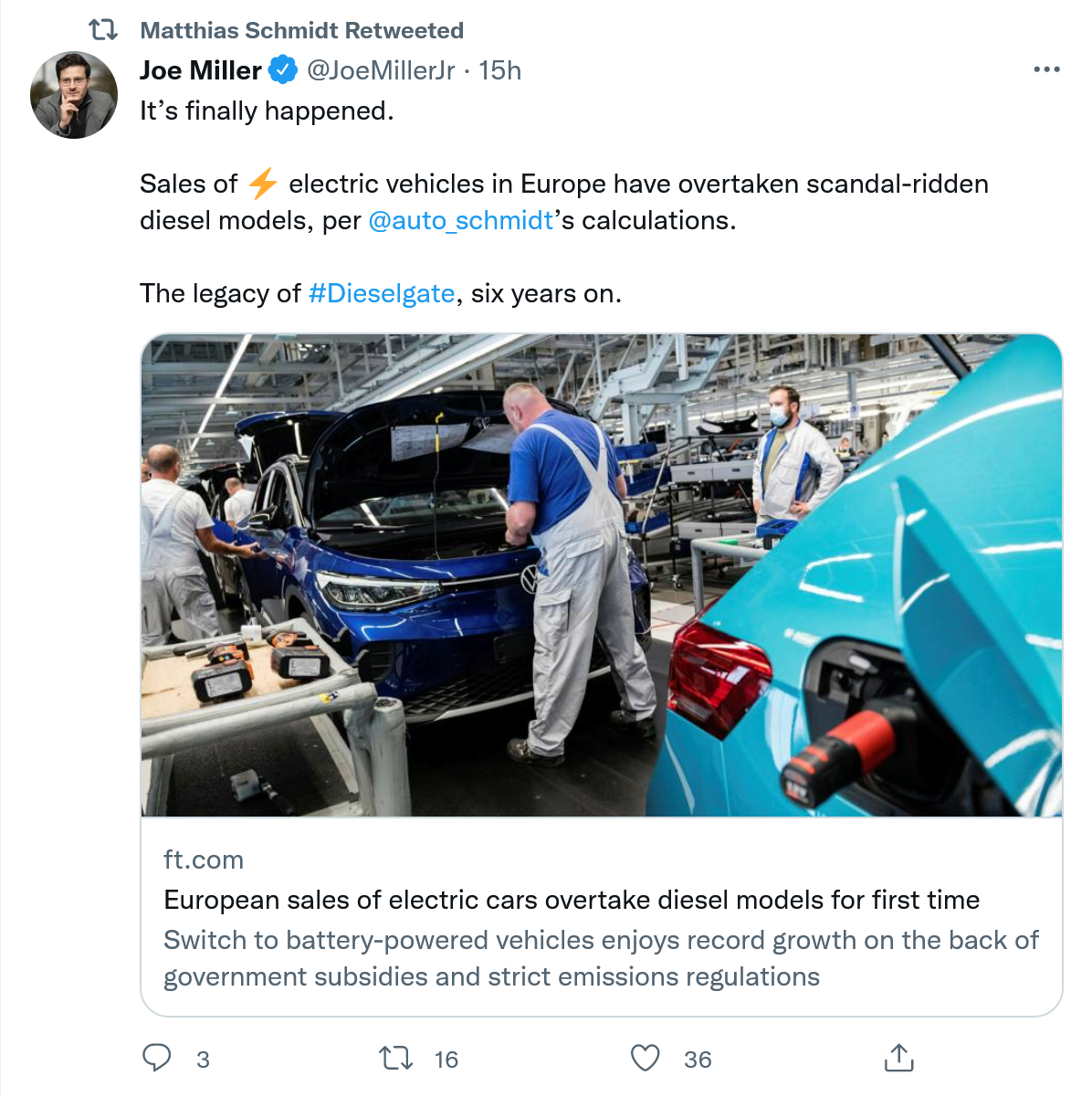Click the small retweet icon above the tweet
Image resolution: width=1092 pixels, height=1097 pixels.
[103, 30]
